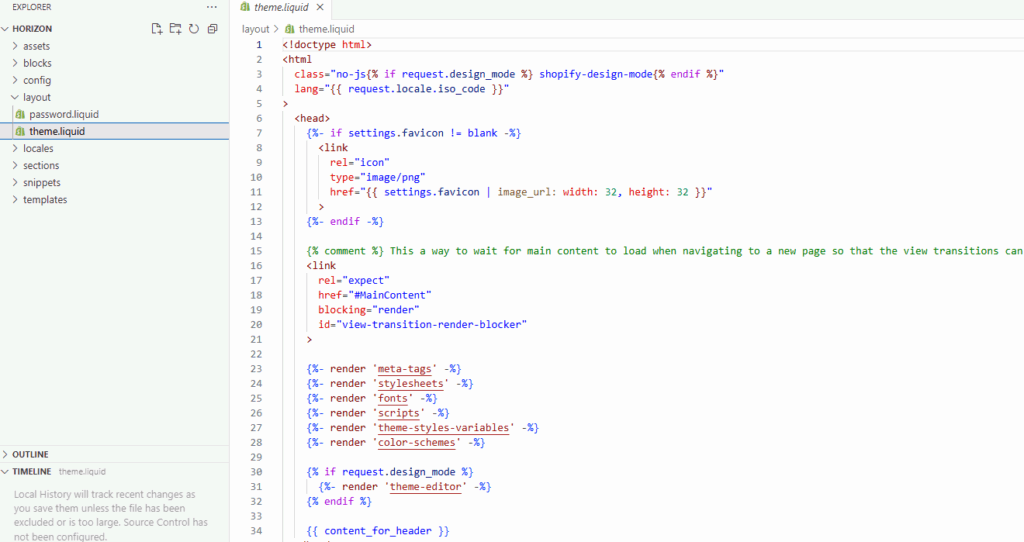Open Explorer more actions ellipsis menu
This screenshot has height=542, width=1024.
coord(211,7)
